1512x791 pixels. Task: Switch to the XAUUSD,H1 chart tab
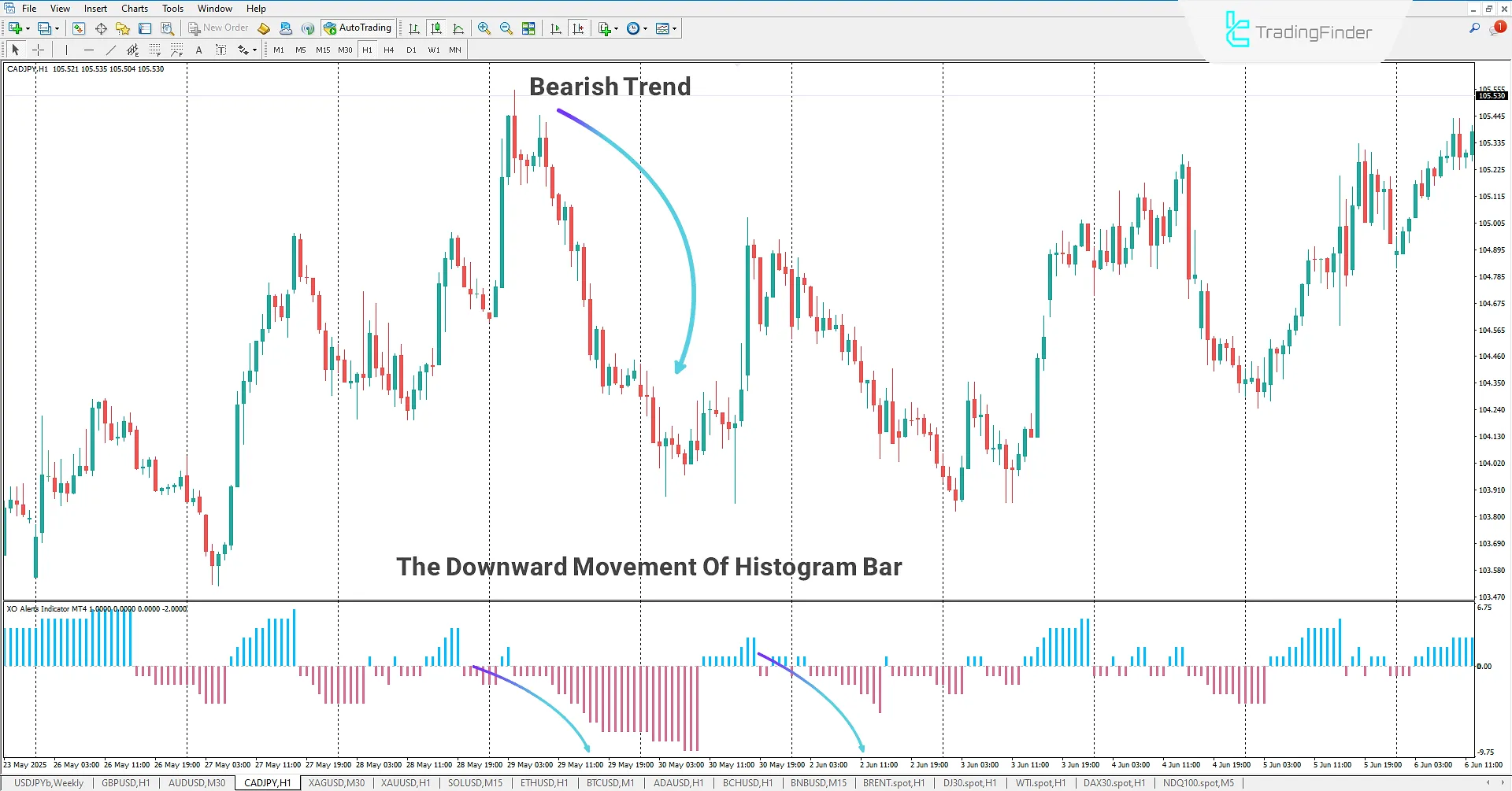point(405,782)
